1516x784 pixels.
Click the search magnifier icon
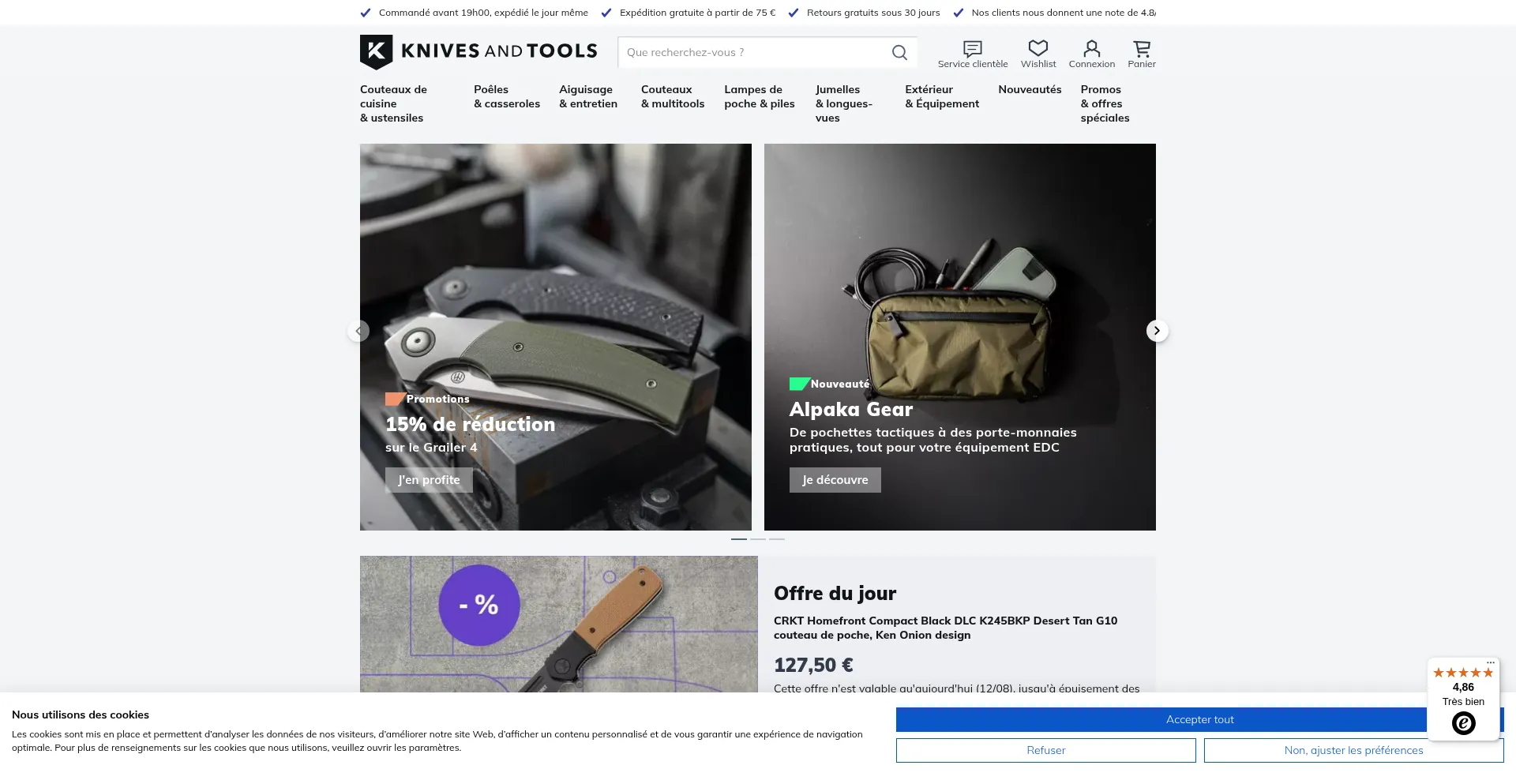[899, 53]
